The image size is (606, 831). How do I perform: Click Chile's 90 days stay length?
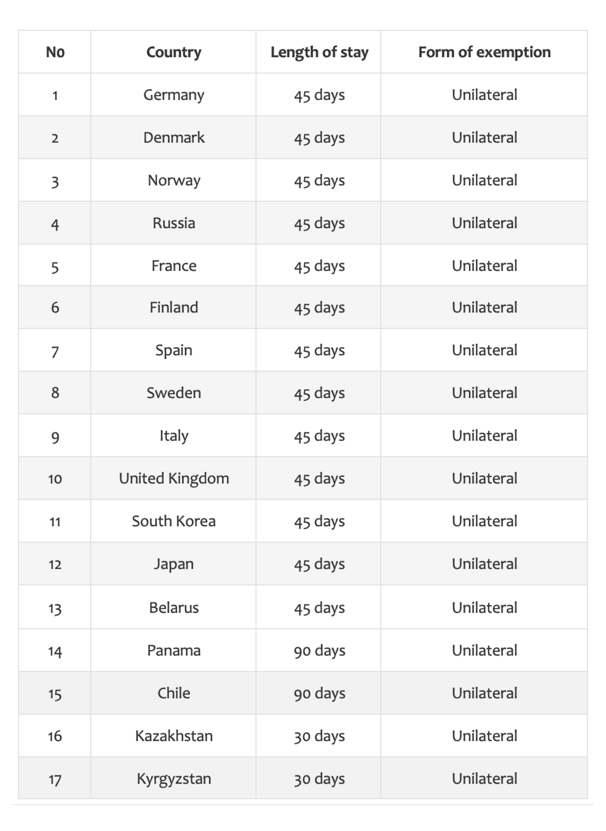[x=319, y=694]
